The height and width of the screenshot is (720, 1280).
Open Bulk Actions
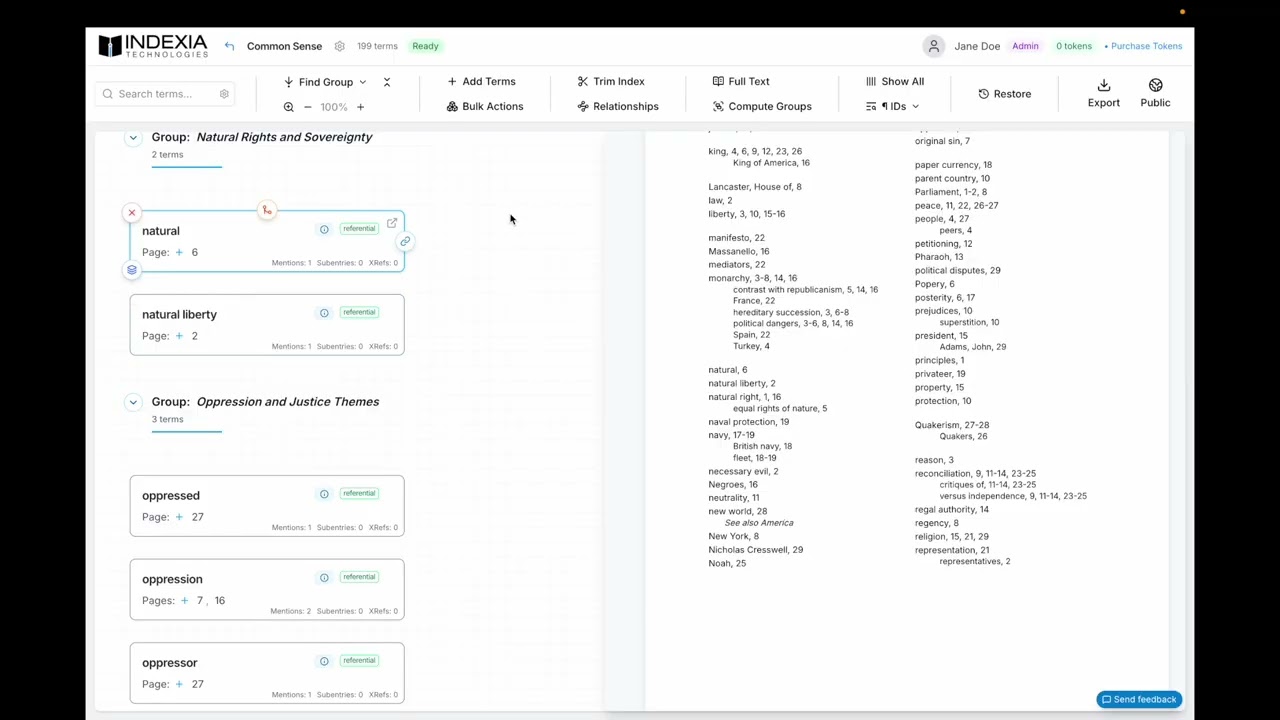[485, 106]
